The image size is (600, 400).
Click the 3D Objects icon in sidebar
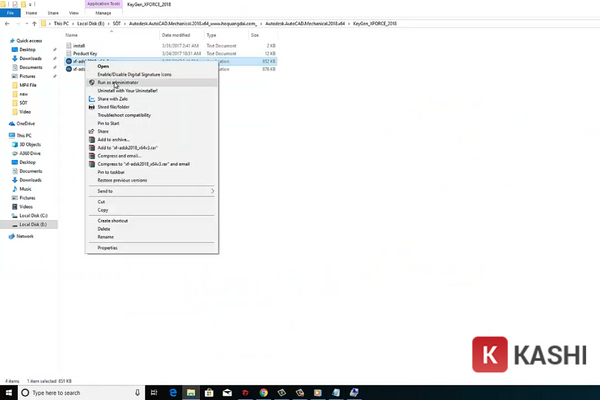pyautogui.click(x=15, y=145)
